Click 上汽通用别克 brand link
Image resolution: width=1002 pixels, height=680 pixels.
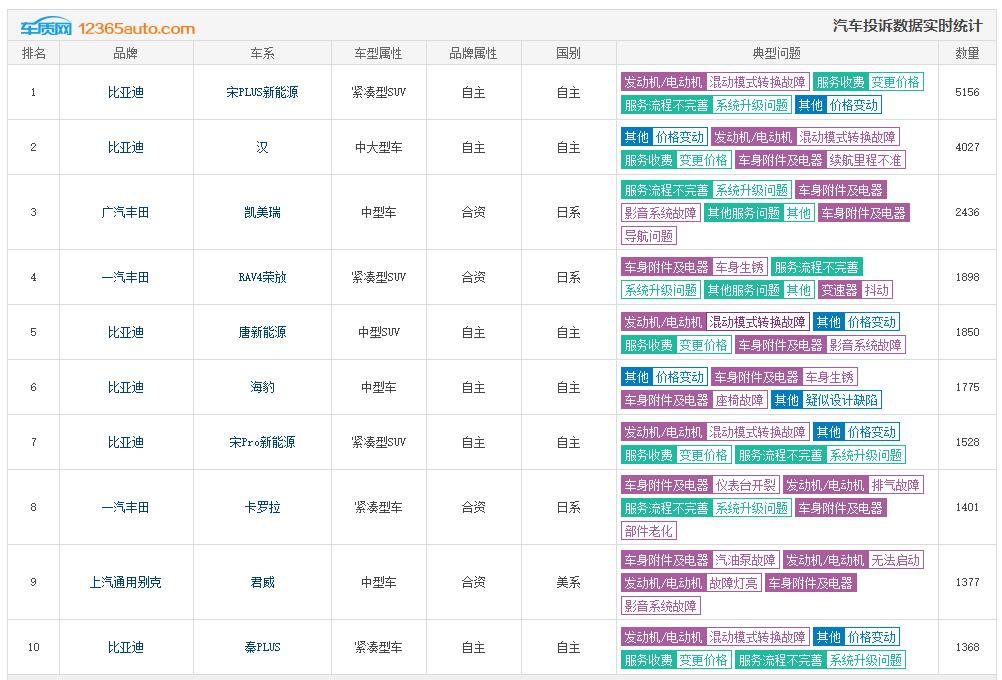point(125,582)
